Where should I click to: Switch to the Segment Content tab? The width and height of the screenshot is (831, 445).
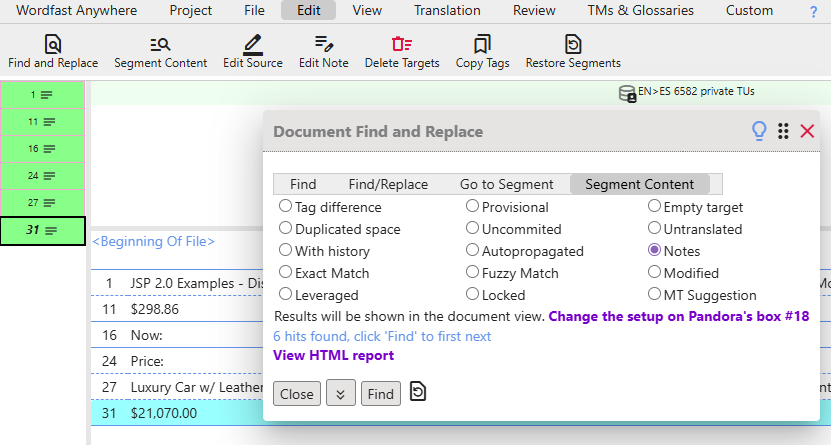coord(640,184)
